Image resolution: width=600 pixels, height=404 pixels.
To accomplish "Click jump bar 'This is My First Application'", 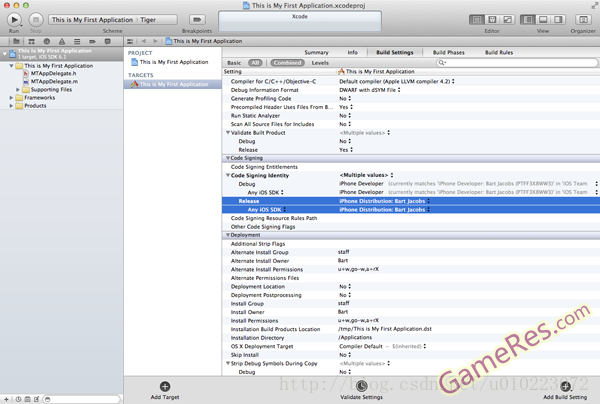I will tap(204, 41).
